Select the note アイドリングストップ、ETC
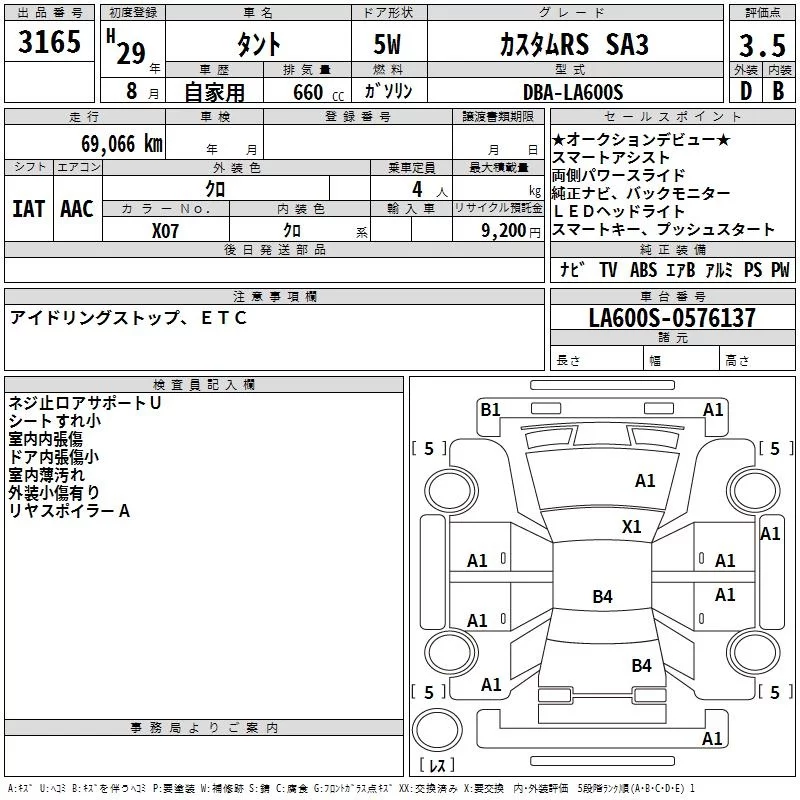 129,318
